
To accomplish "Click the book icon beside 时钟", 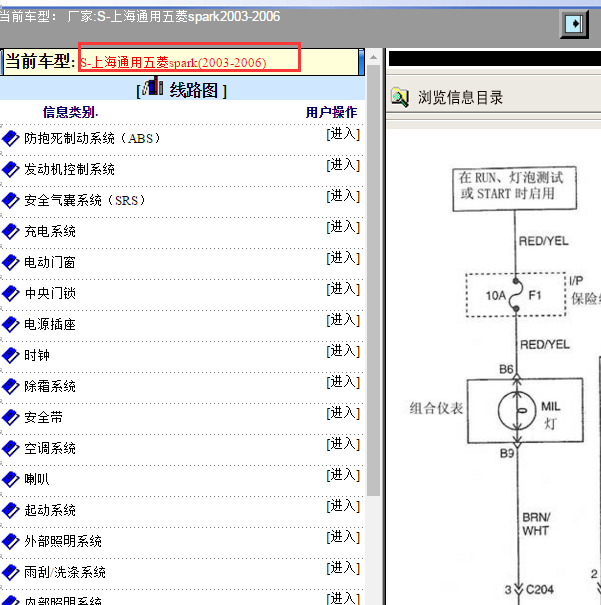I will click(x=10, y=355).
